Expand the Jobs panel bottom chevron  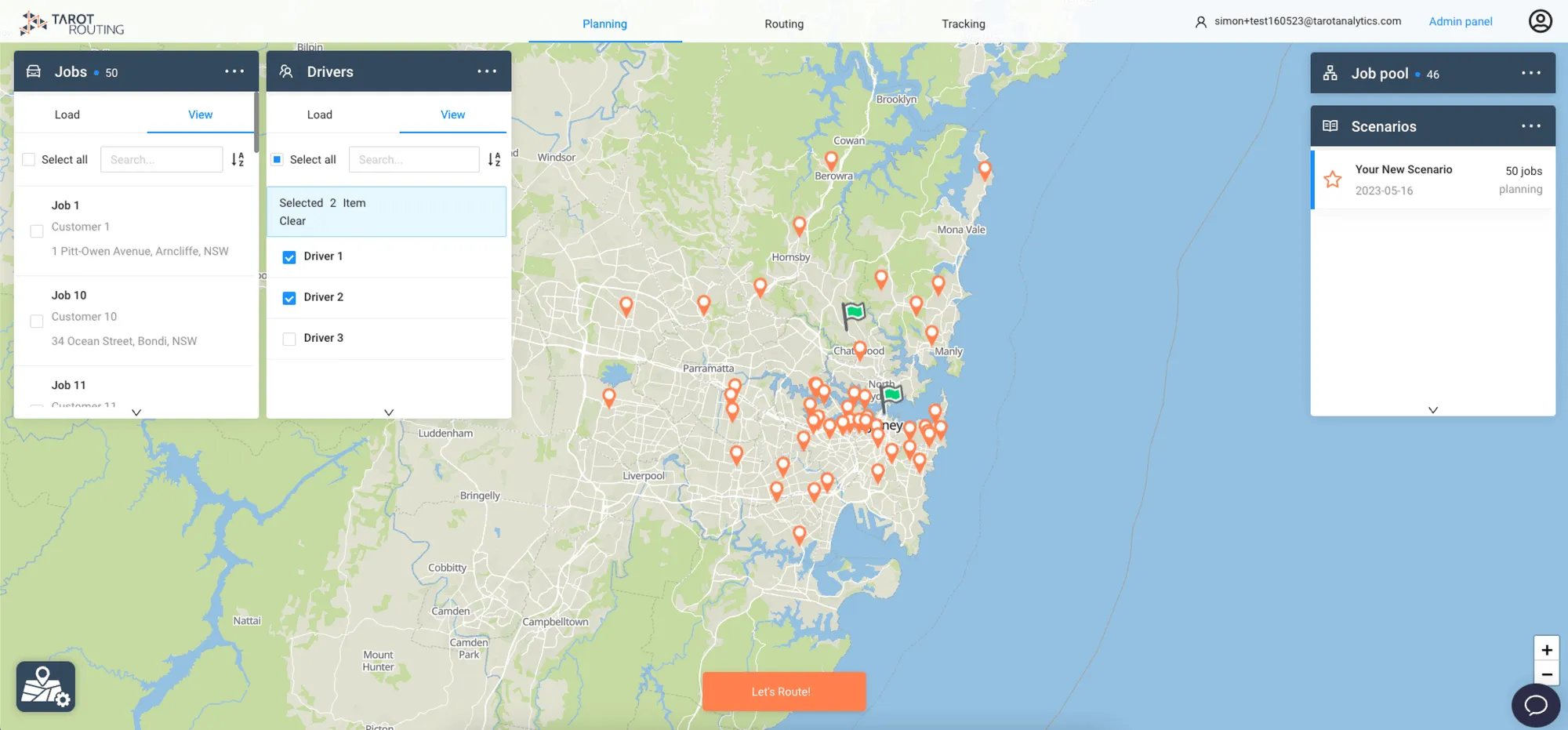[x=136, y=412]
